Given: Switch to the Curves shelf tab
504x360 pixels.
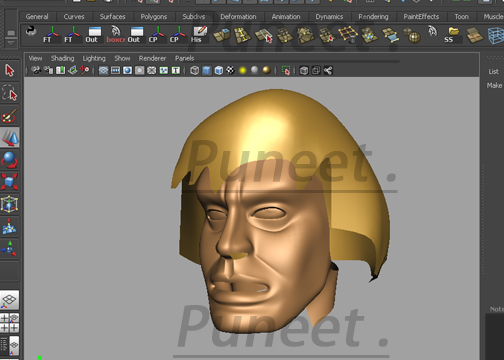Looking at the screenshot, I should tap(74, 17).
